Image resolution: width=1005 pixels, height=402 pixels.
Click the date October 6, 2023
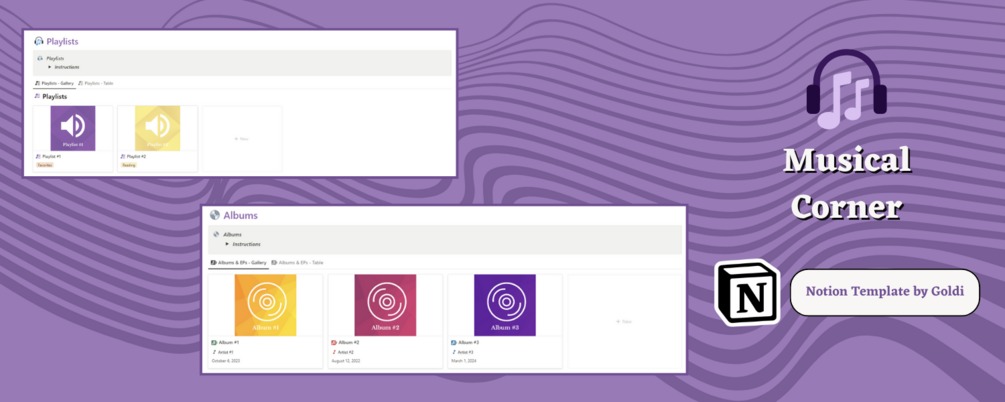tap(226, 361)
